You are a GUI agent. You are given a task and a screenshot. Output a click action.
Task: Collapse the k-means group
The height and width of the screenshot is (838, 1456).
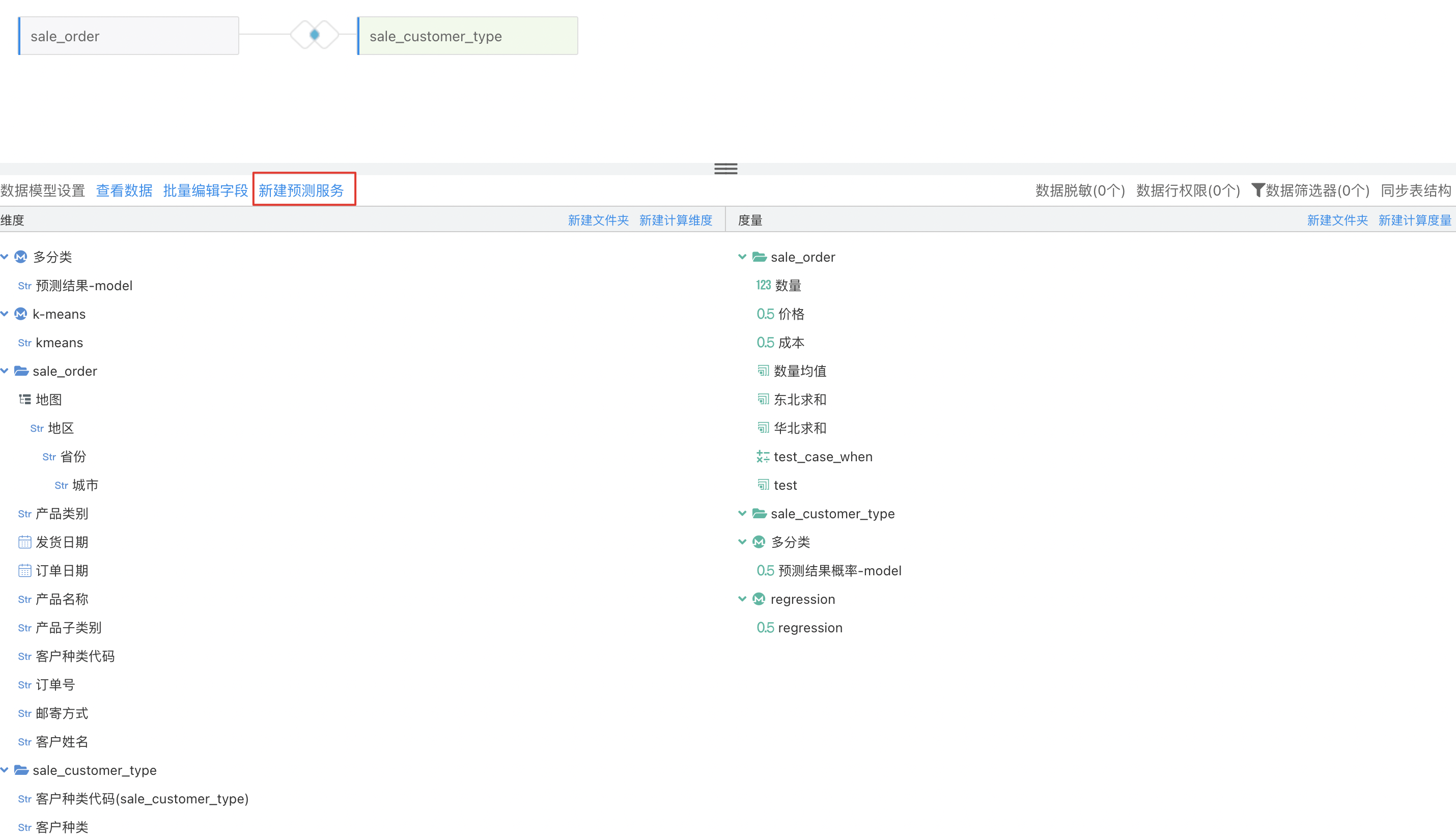(5, 314)
